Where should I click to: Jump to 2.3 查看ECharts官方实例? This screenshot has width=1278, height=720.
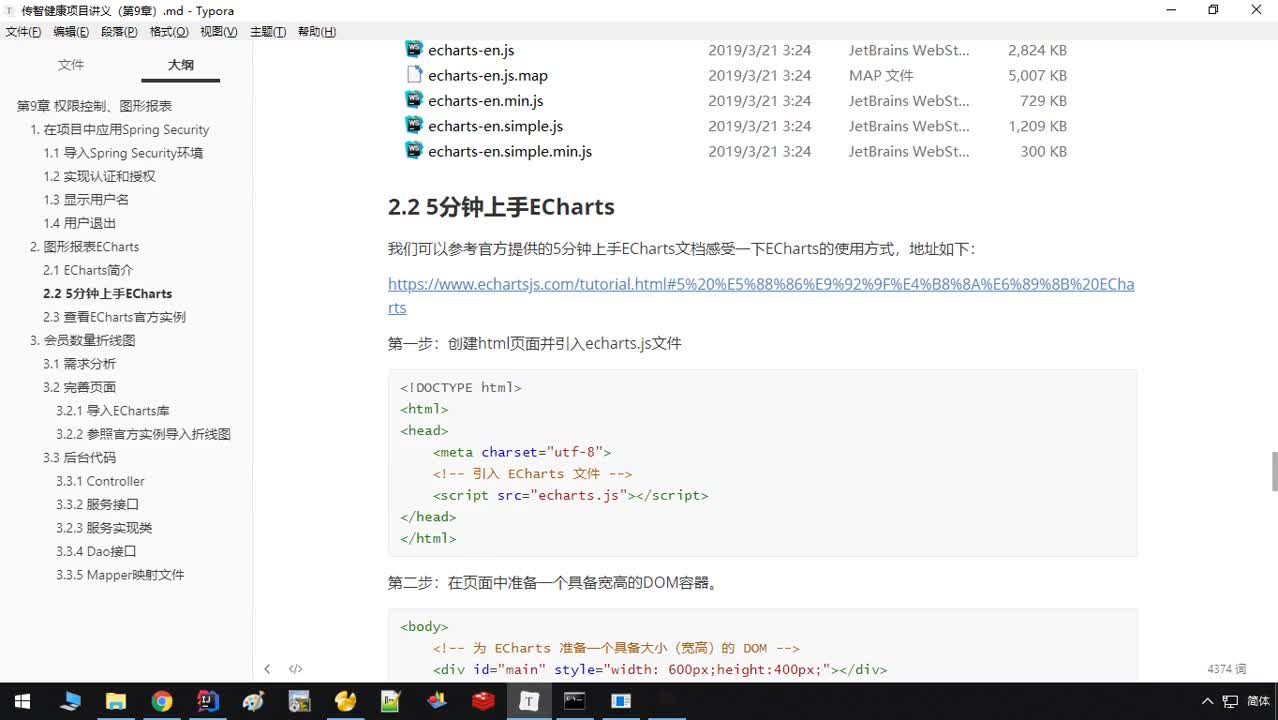[114, 317]
